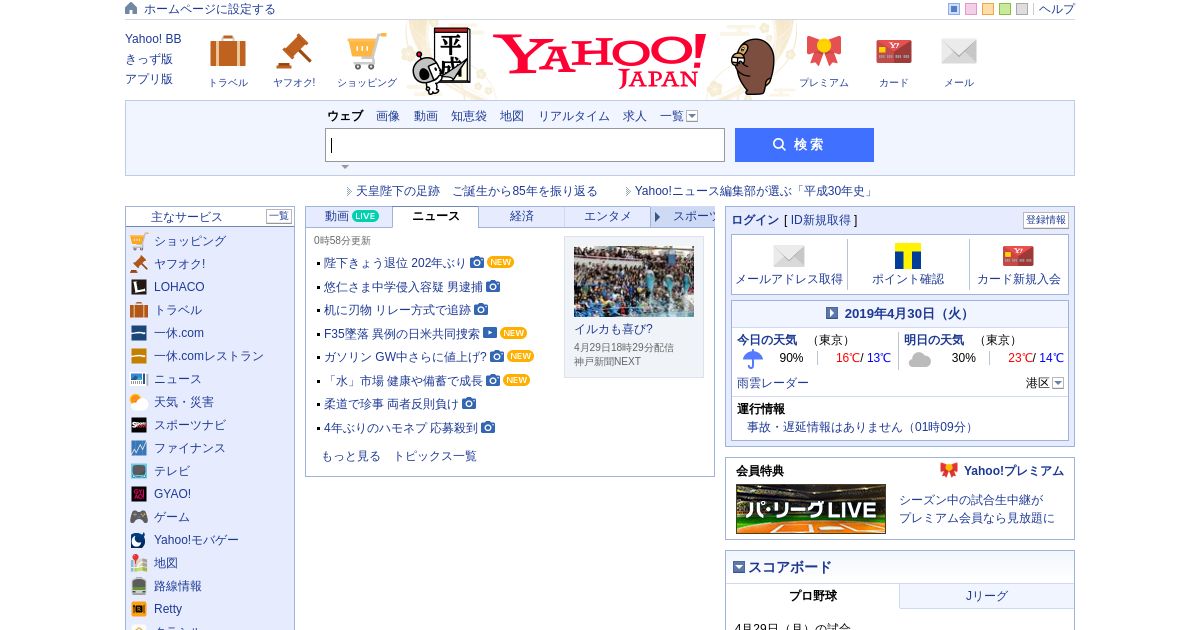Open the Card icon in header

point(894,51)
